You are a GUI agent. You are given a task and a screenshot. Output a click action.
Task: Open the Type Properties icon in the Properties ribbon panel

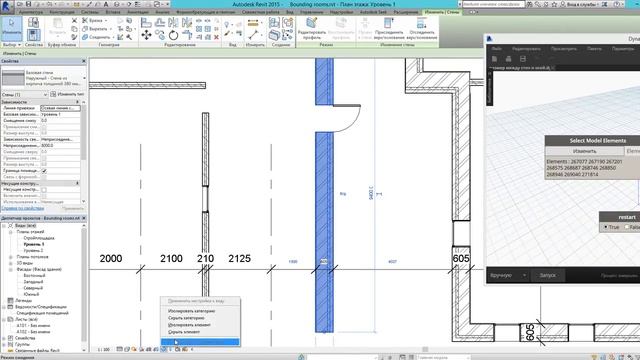click(x=33, y=22)
